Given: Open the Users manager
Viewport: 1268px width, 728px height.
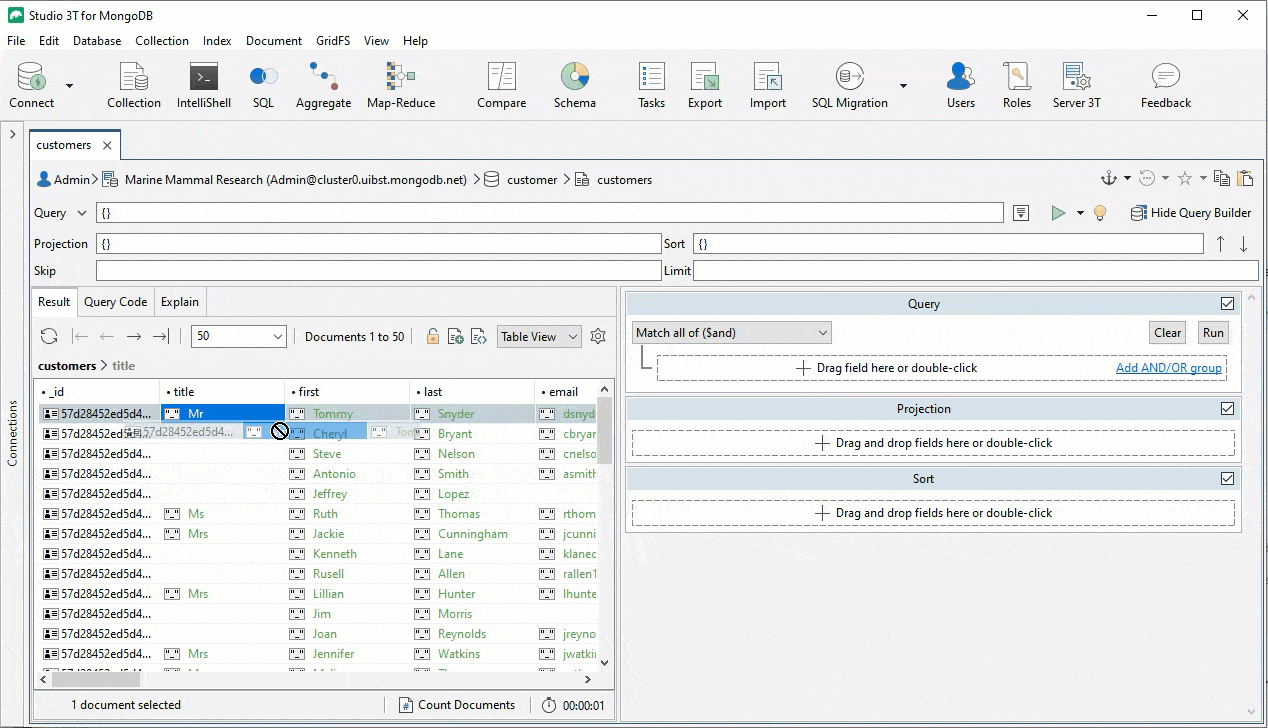Looking at the screenshot, I should (961, 85).
